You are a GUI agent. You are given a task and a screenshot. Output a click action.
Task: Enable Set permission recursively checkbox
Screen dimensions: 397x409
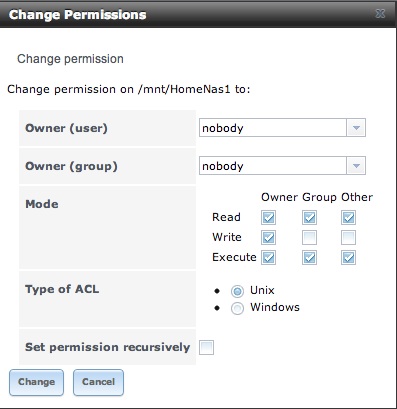coord(206,348)
